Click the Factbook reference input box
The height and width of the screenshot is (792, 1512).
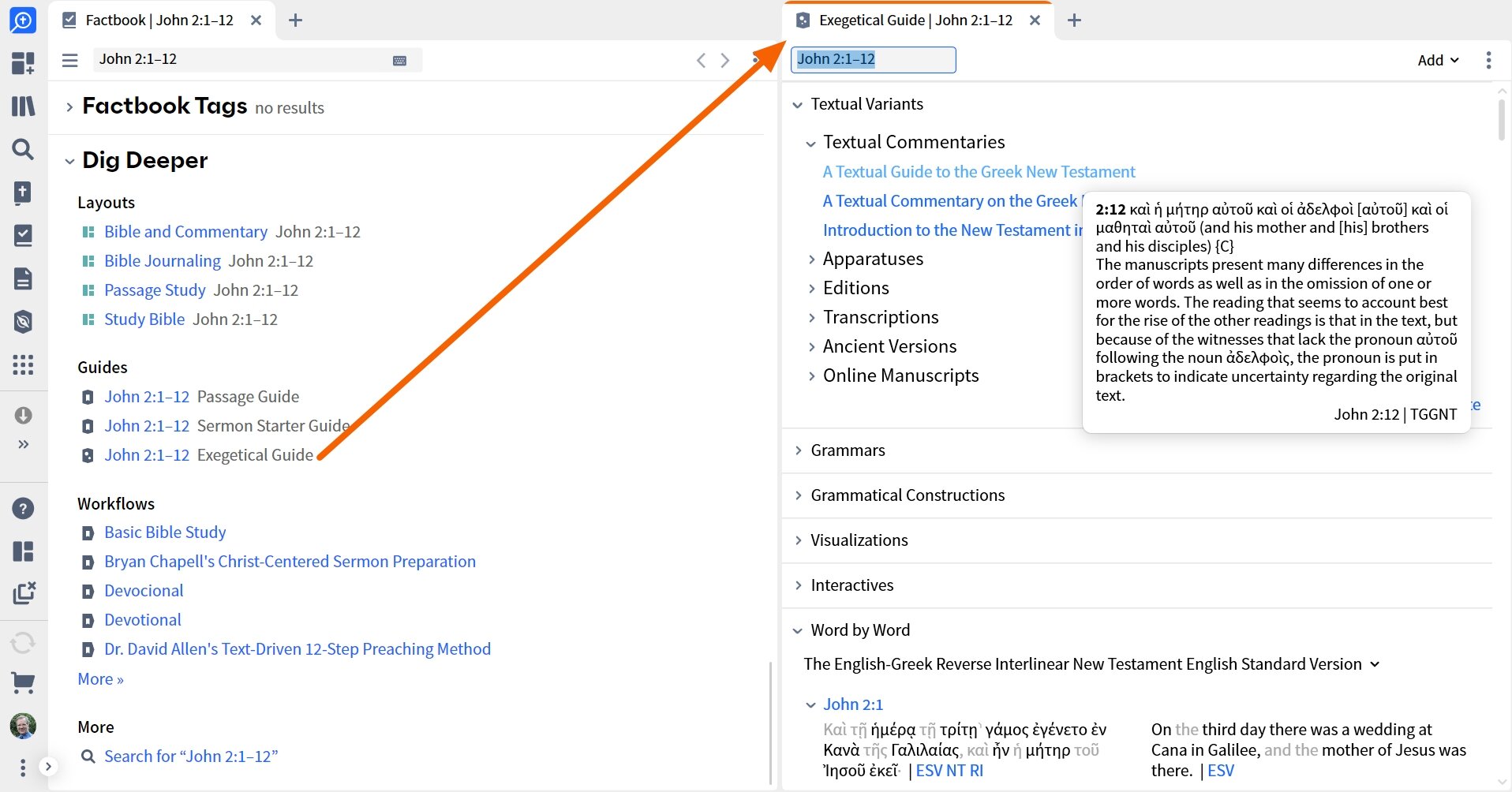(x=257, y=60)
